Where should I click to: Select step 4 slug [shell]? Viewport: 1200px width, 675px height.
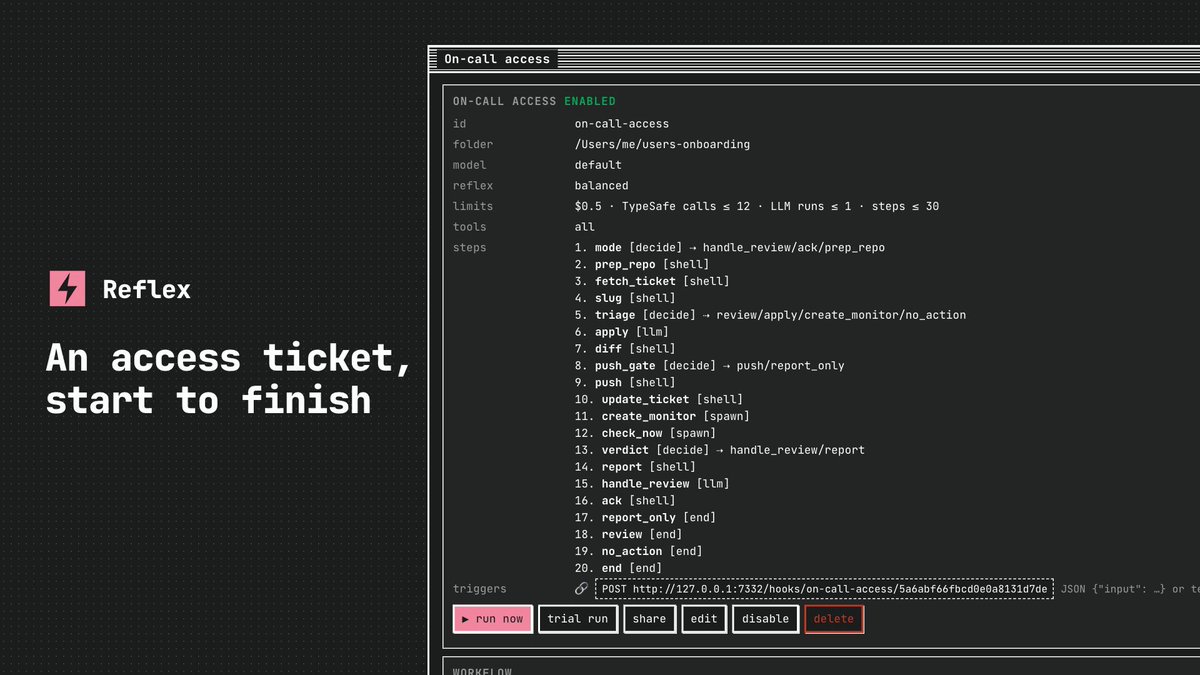click(625, 298)
